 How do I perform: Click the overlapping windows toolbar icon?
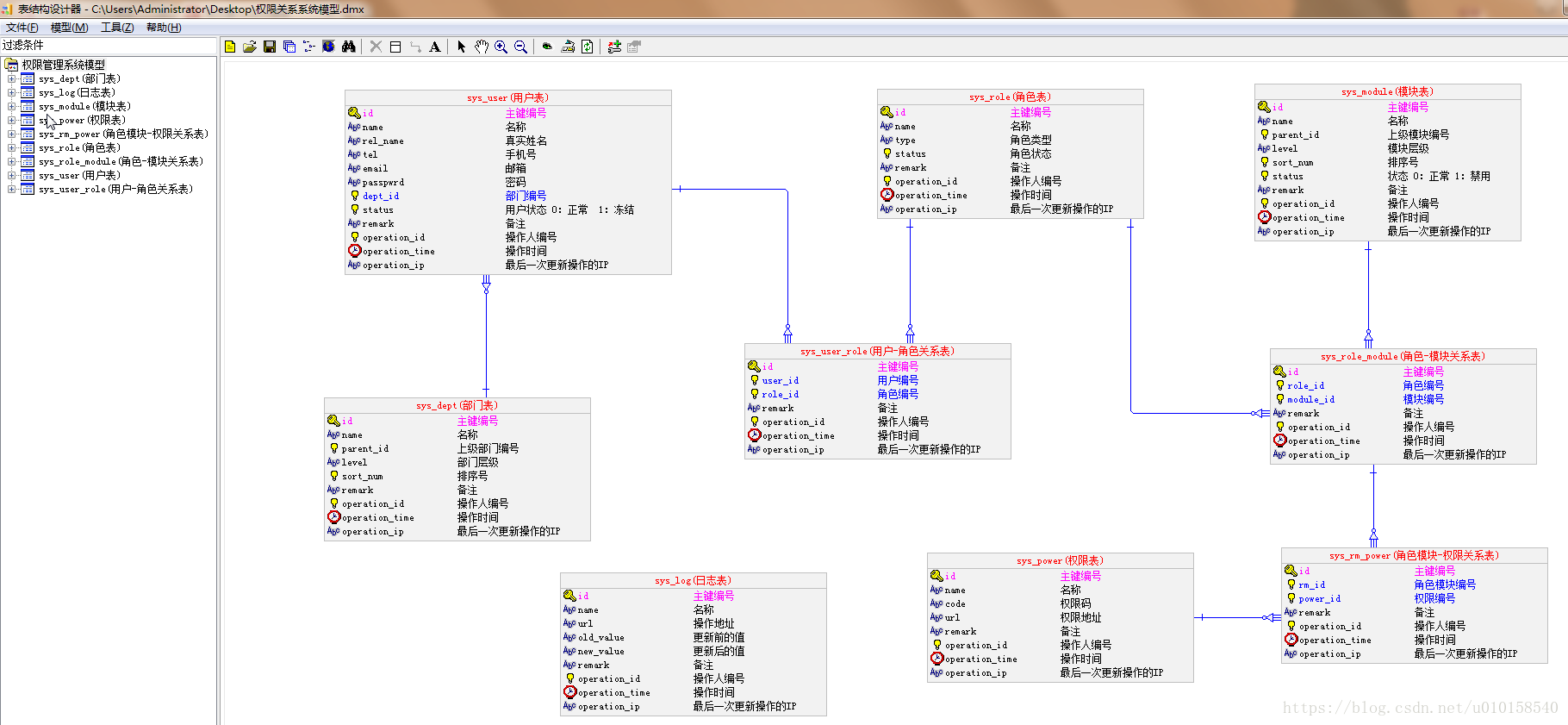tap(289, 47)
